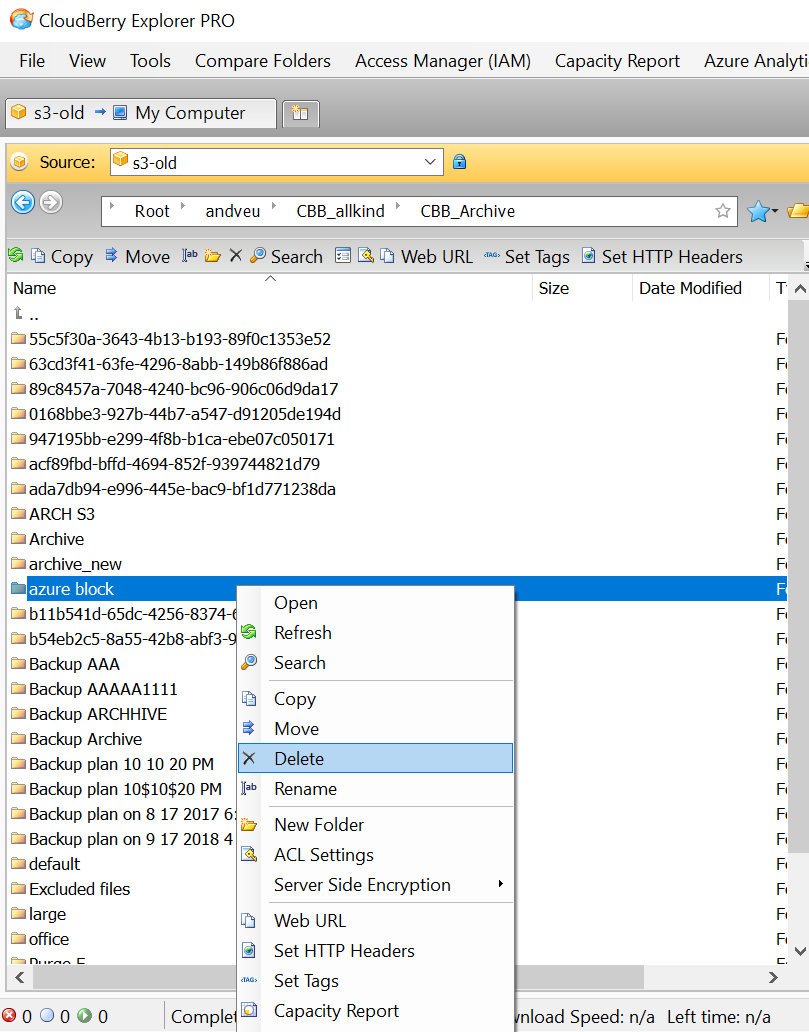Click the blue lock icon next to Source
The image size is (809, 1032).
coord(459,161)
